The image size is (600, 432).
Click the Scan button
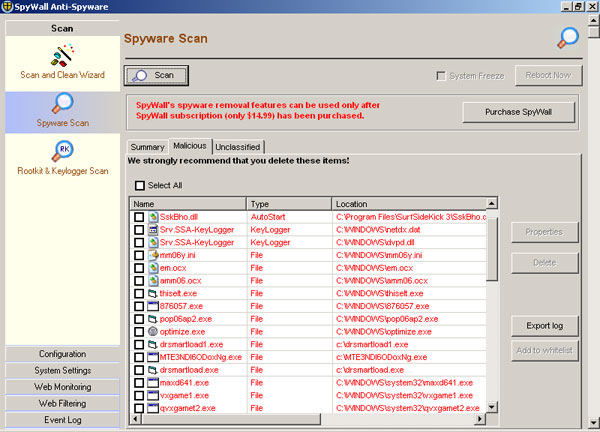pos(156,75)
